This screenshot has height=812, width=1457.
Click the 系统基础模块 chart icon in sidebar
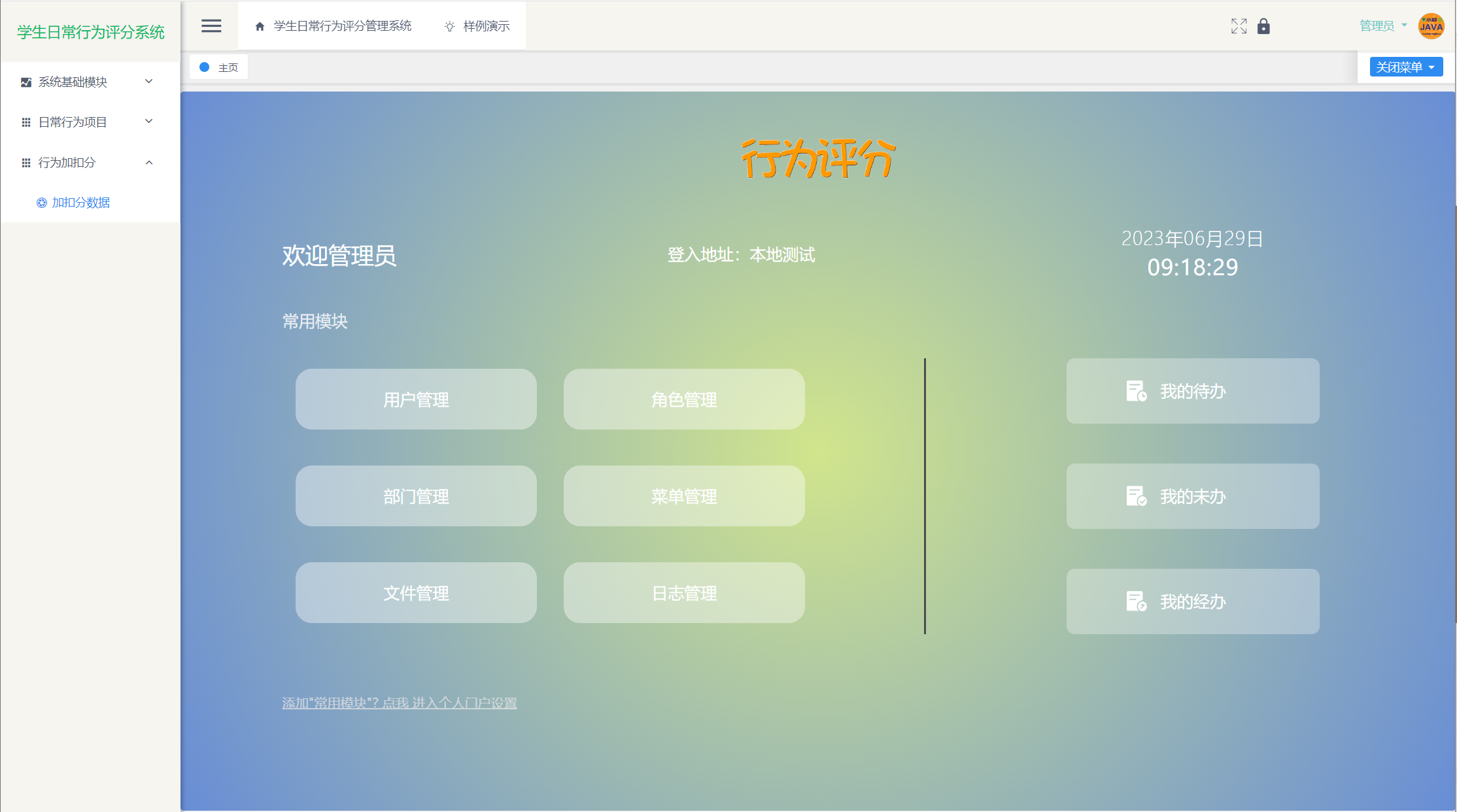[x=26, y=81]
